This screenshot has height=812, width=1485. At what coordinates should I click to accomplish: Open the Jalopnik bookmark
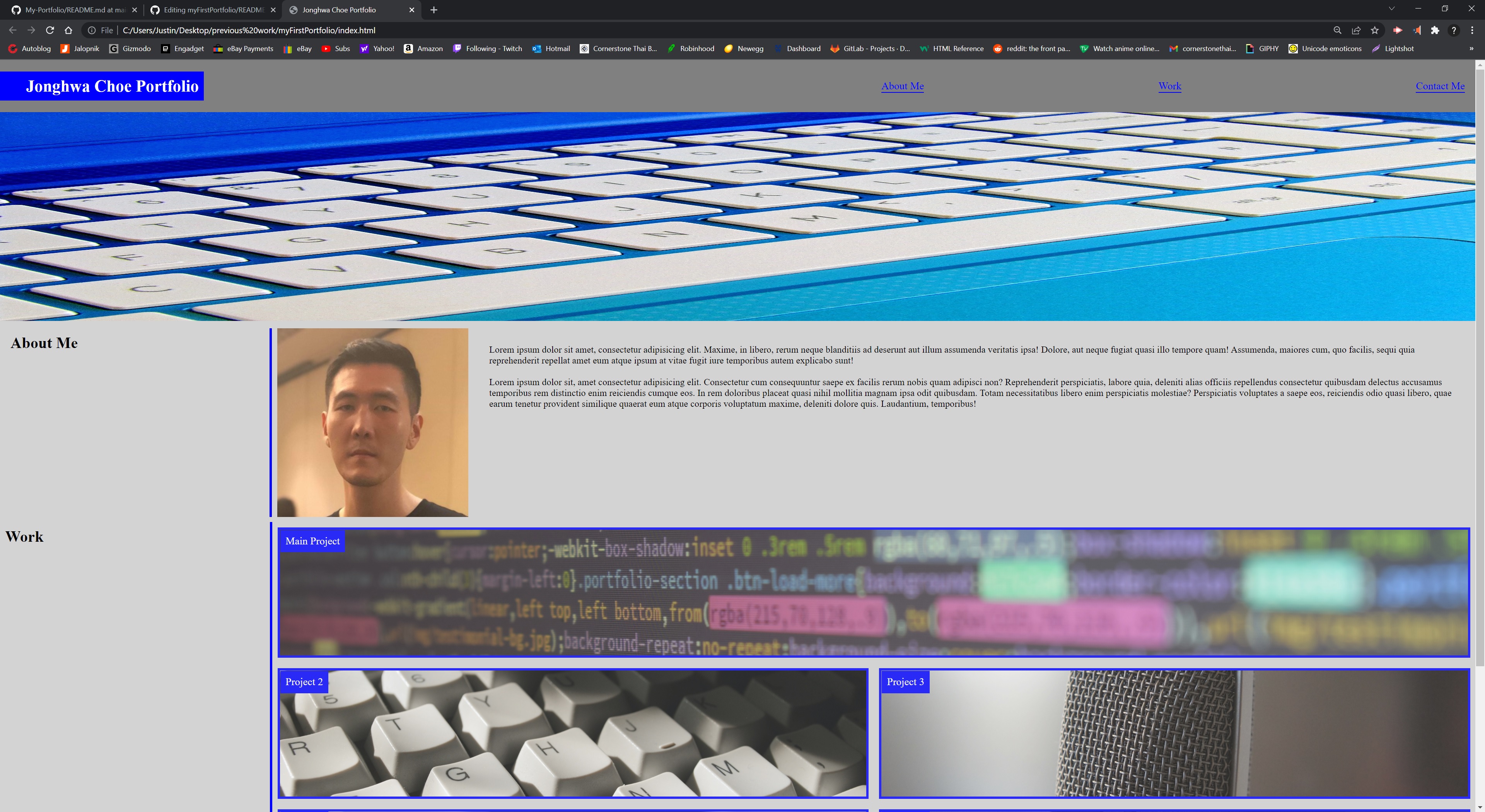[x=80, y=48]
